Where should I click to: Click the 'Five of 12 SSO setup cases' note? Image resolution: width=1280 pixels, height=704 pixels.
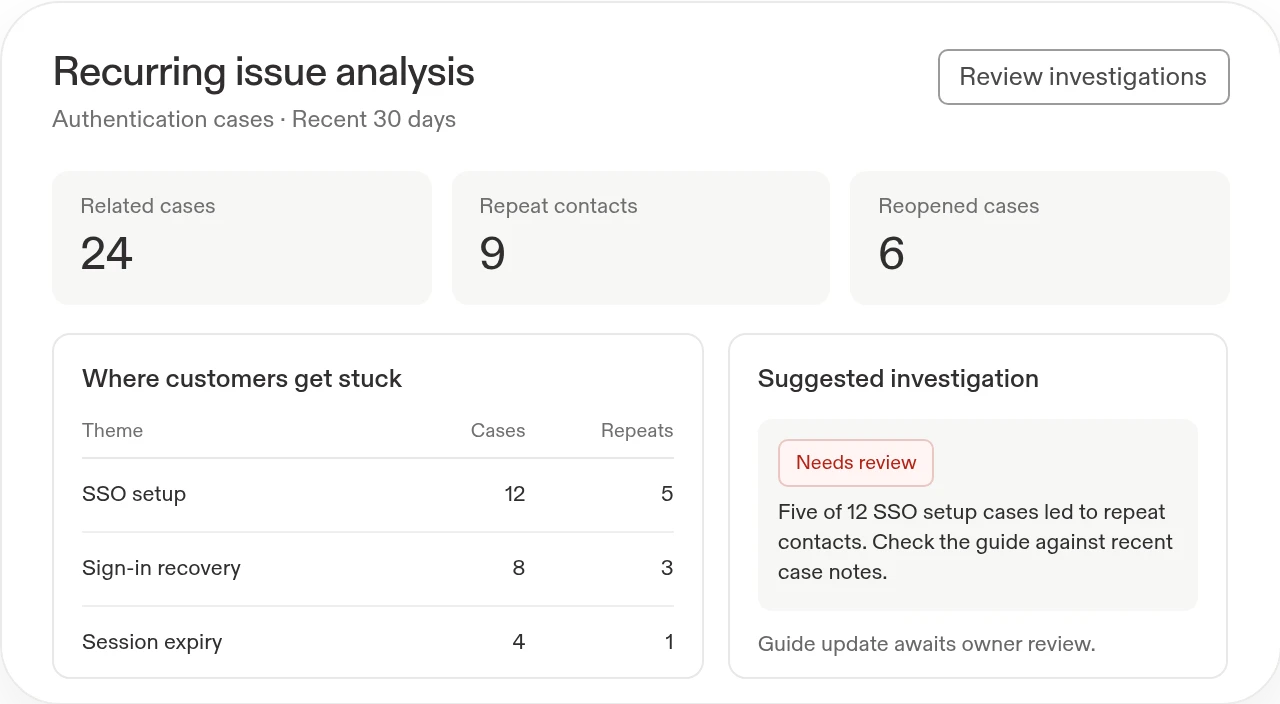976,542
